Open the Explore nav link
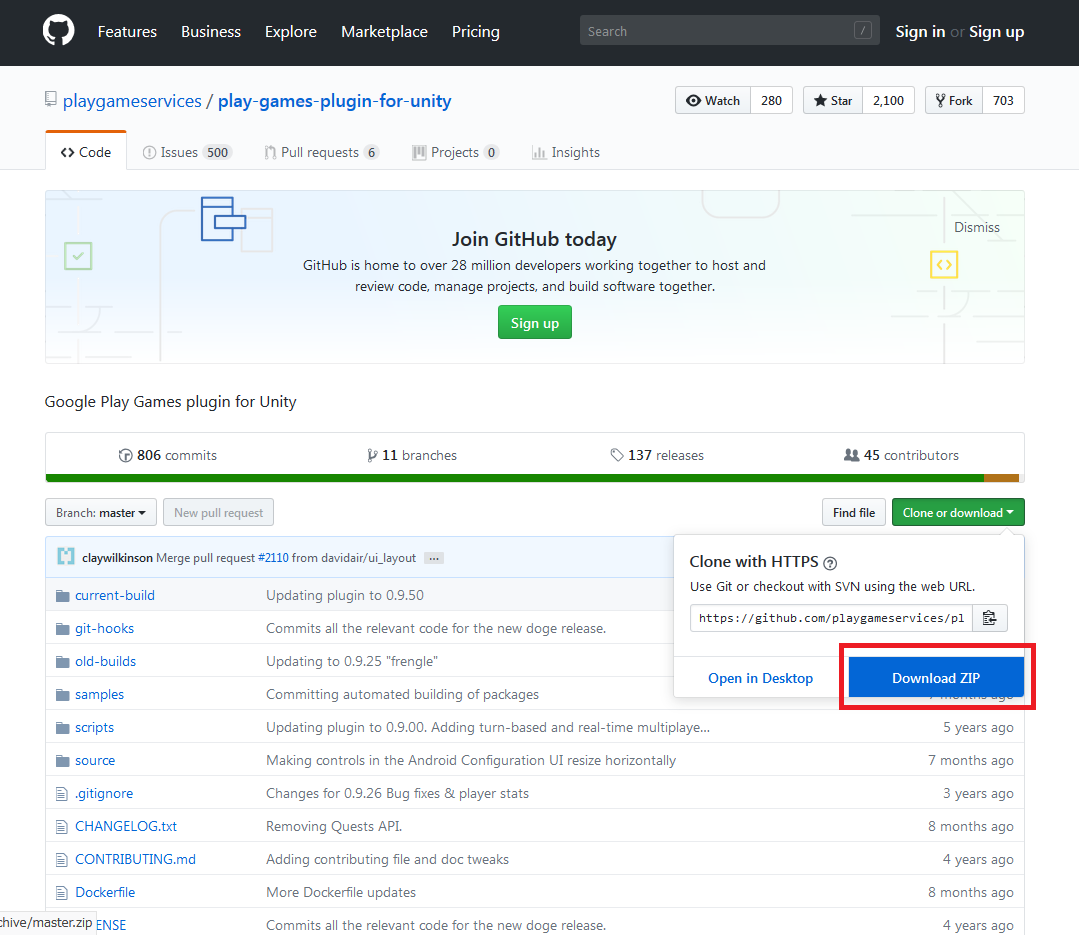Screen dimensions: 1079x935 (291, 32)
